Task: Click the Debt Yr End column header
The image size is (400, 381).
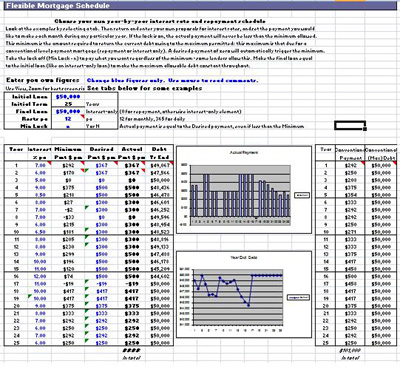Action: (160, 153)
